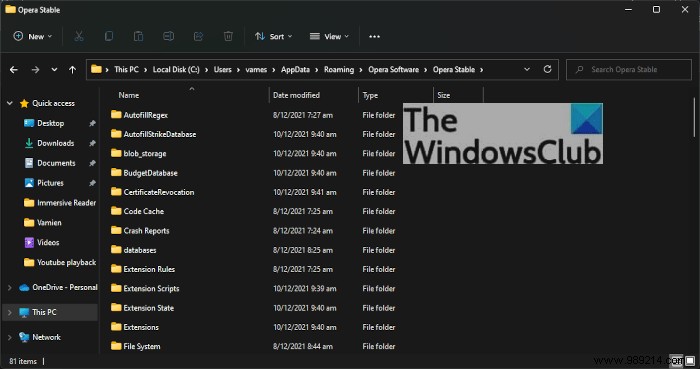Click the Downloads arrow icon in sidebar
Image resolution: width=700 pixels, height=369 pixels.
tap(29, 143)
